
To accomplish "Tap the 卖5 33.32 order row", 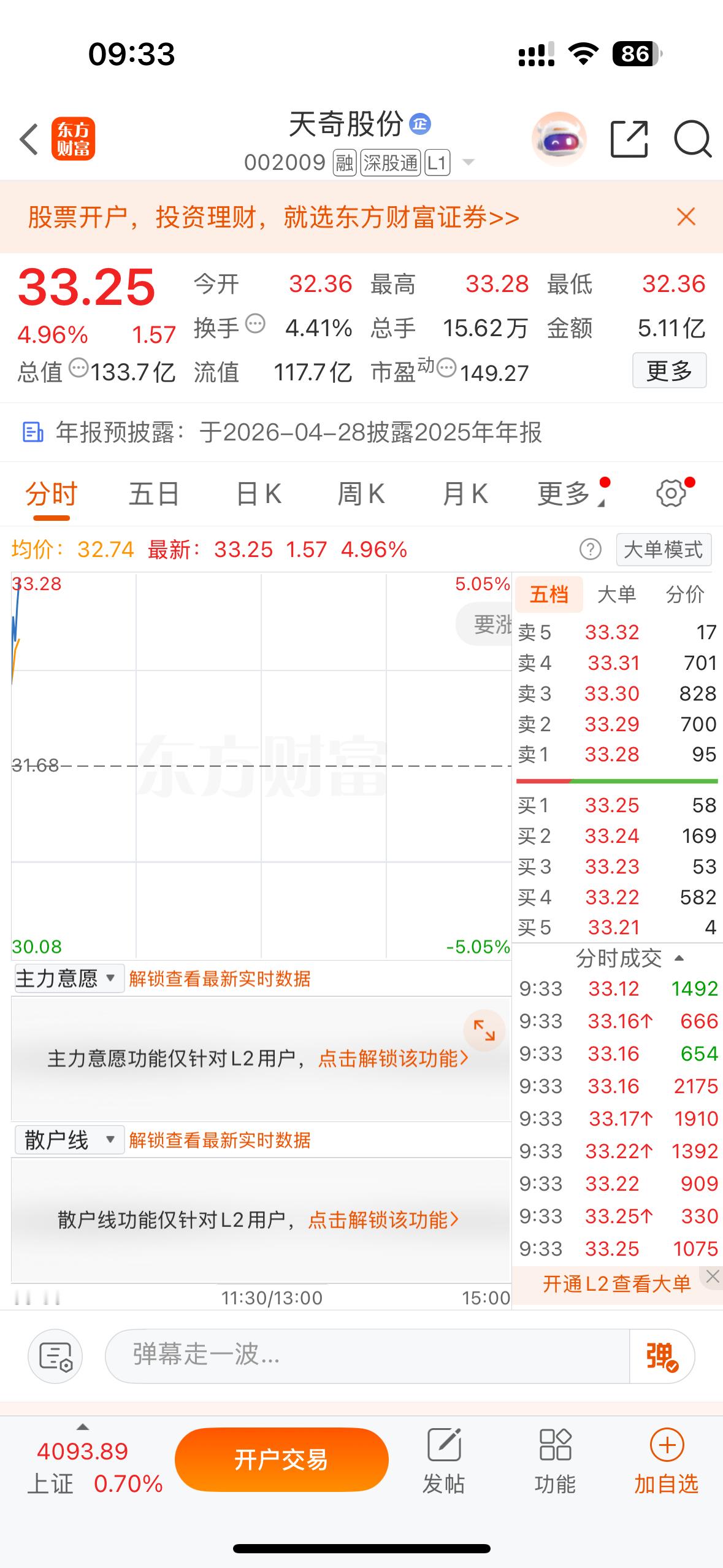I will click(x=617, y=632).
